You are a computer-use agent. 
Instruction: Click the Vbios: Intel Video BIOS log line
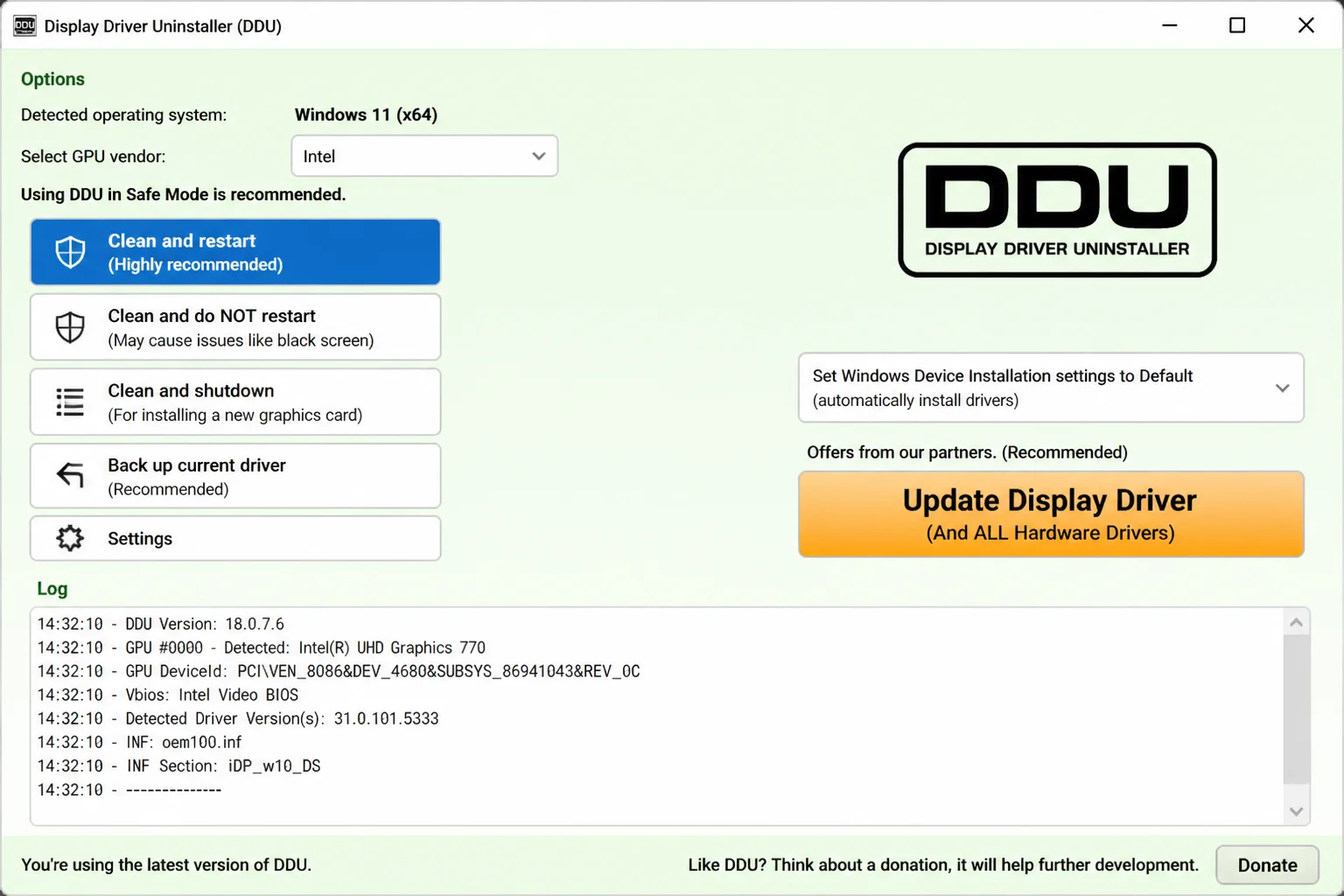point(167,695)
